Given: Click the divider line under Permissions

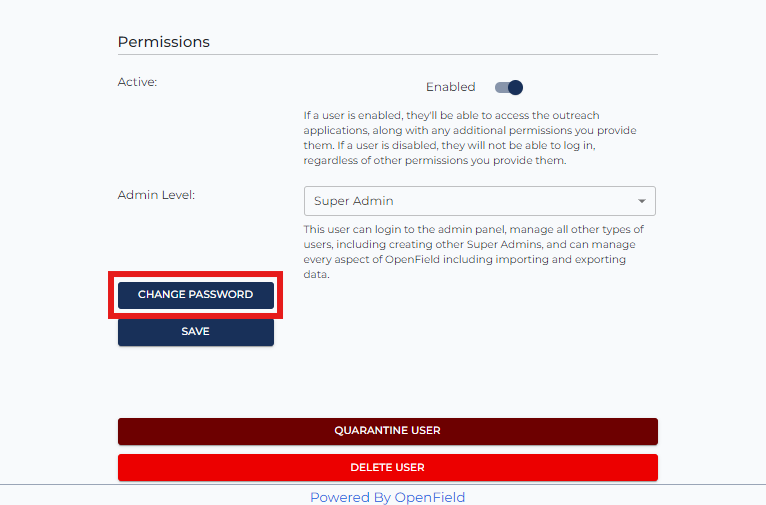Looking at the screenshot, I should 387,54.
